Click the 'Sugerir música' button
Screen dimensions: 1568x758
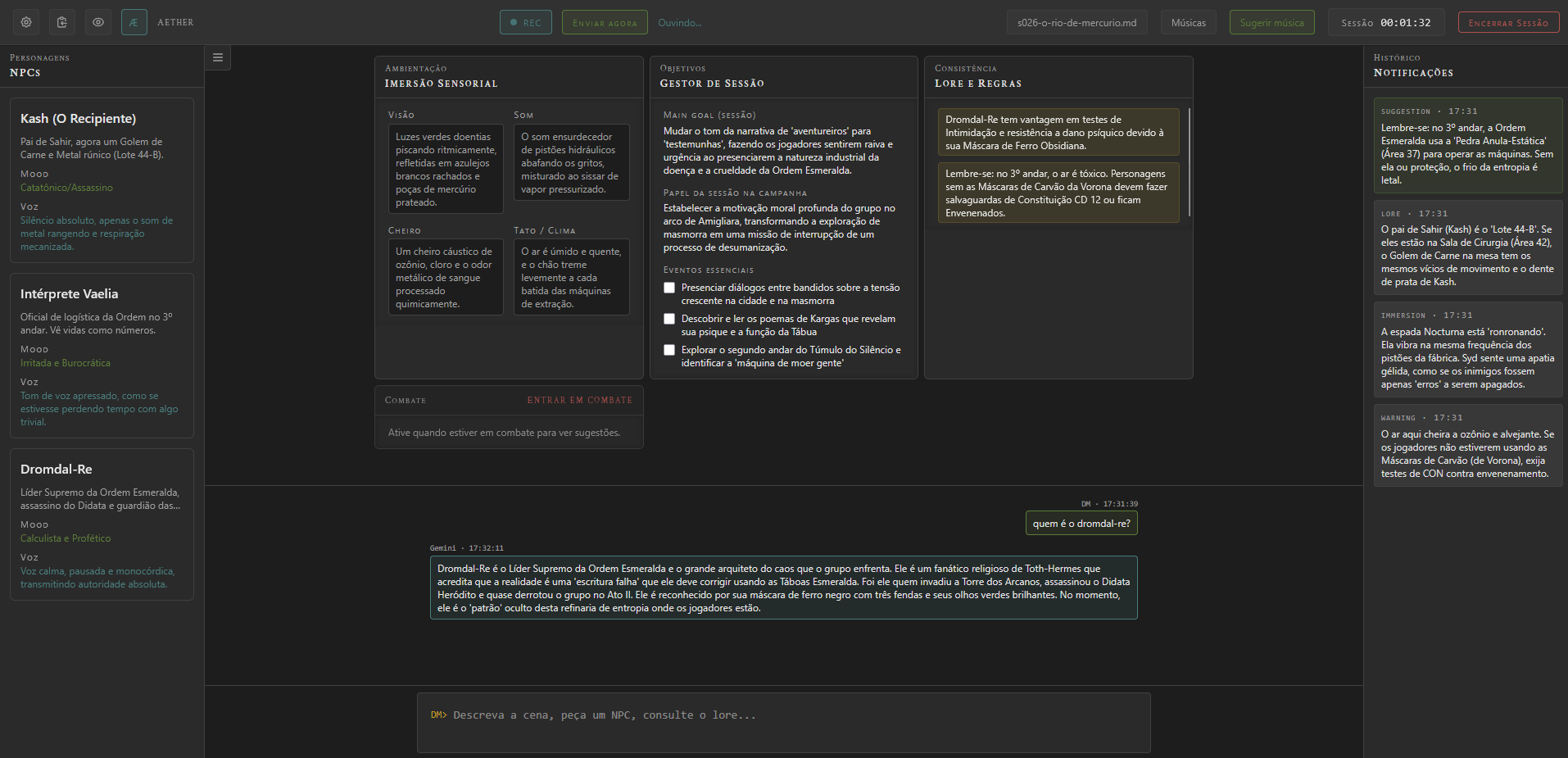point(1271,22)
